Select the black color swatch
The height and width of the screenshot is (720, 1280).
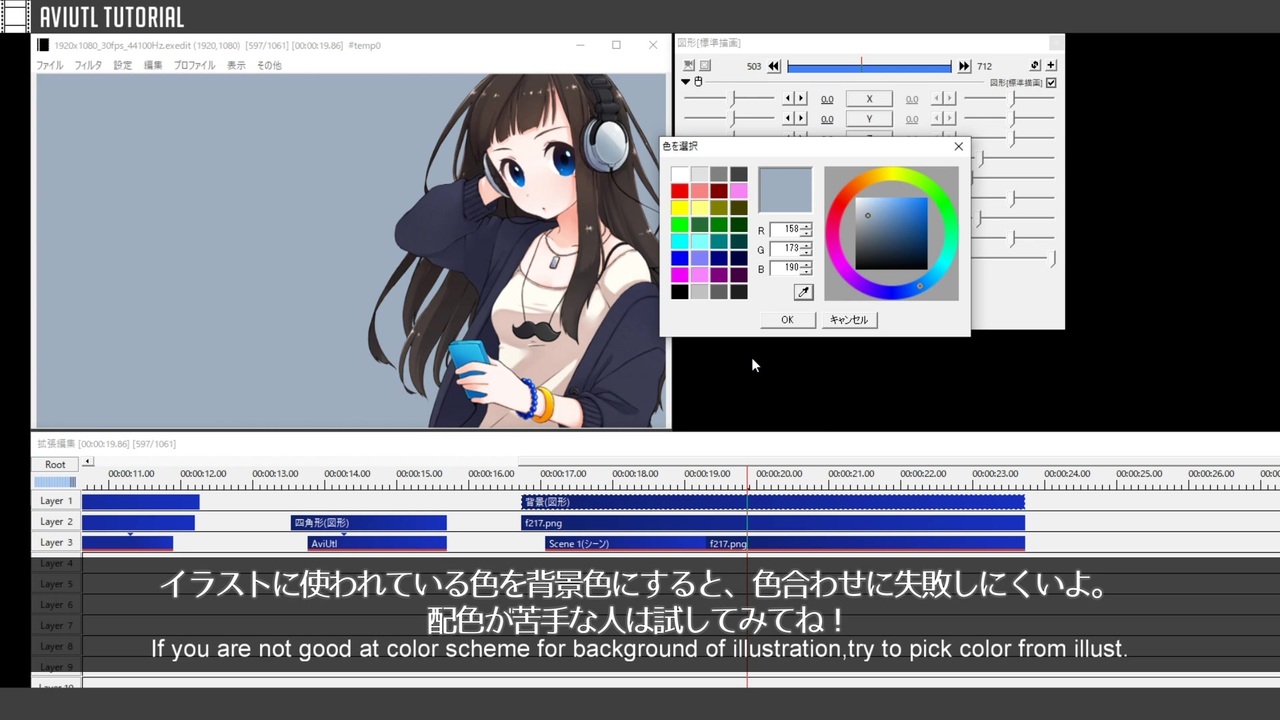pos(680,292)
